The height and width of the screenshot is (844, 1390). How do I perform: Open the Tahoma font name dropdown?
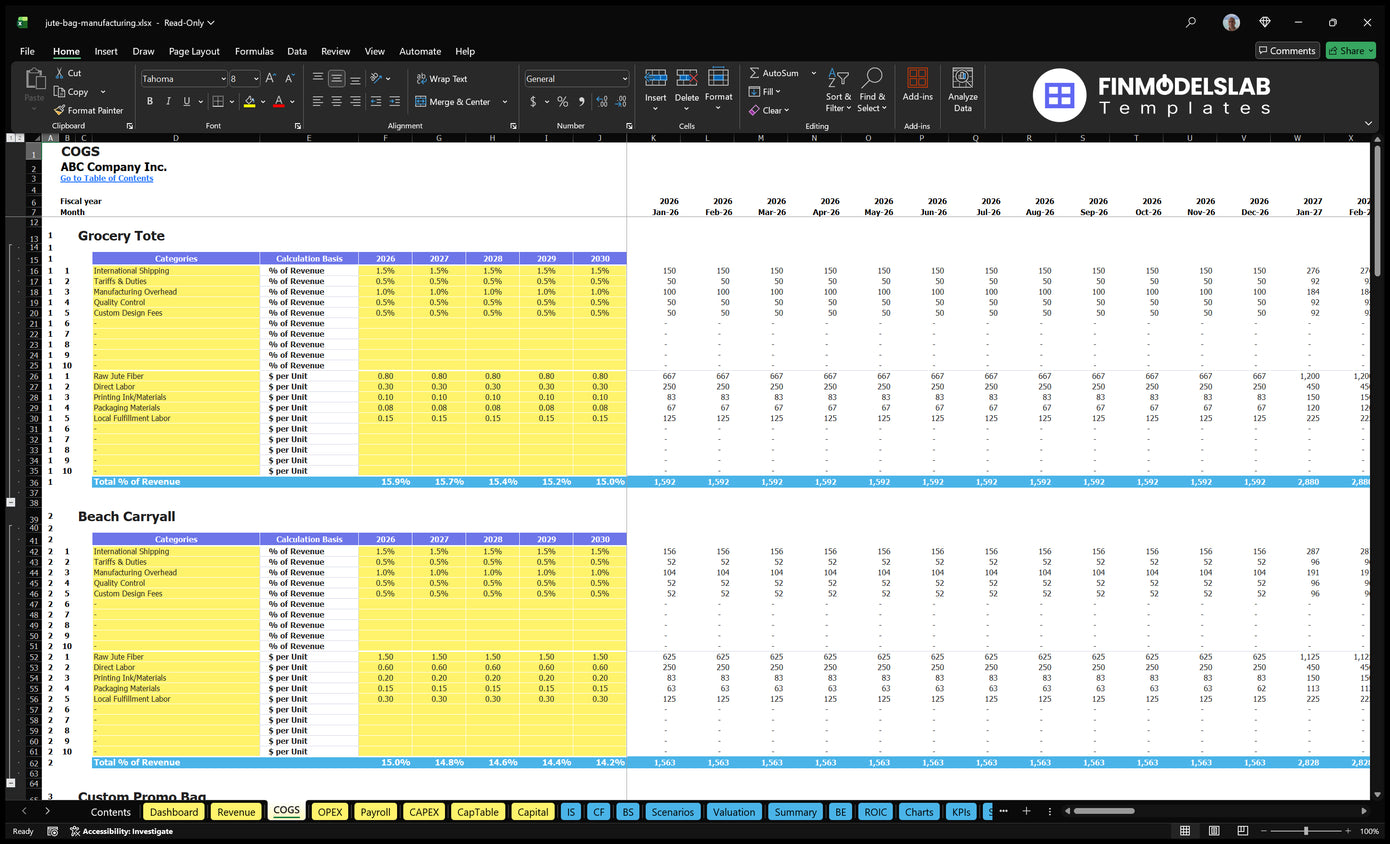point(222,79)
